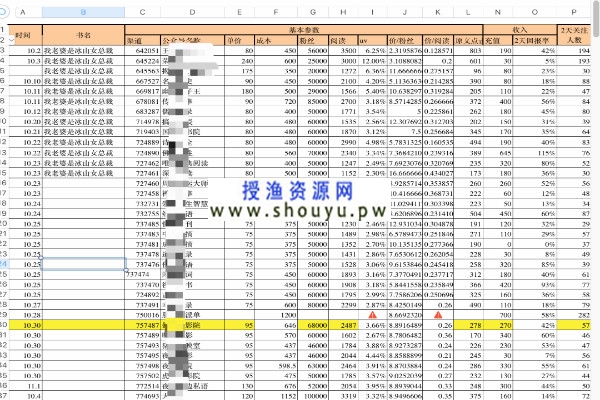Click highlighted fans cell 68000
The image size is (600, 400).
313,325
